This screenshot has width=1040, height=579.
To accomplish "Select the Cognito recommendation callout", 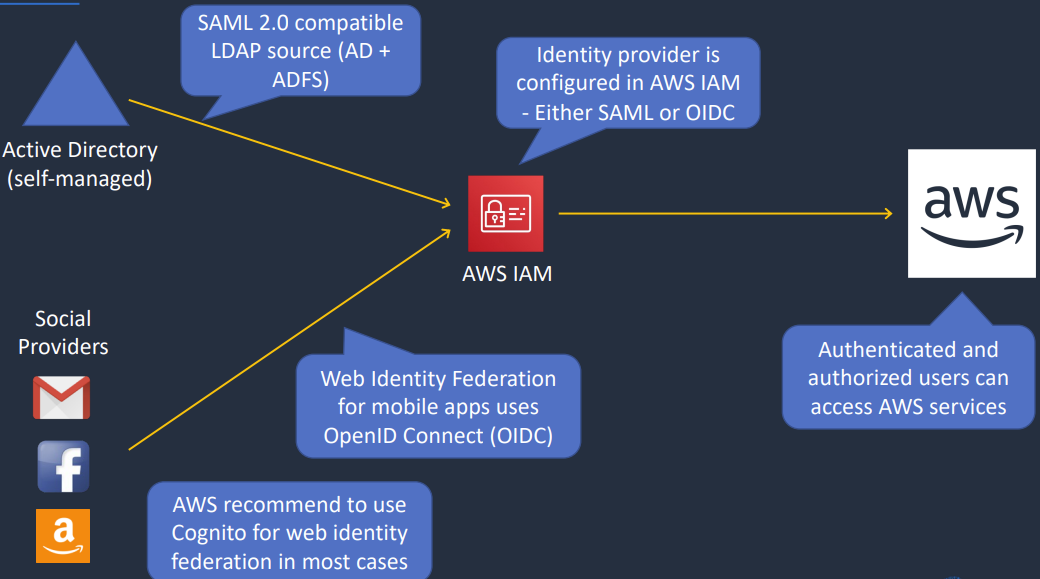I will (x=290, y=532).
